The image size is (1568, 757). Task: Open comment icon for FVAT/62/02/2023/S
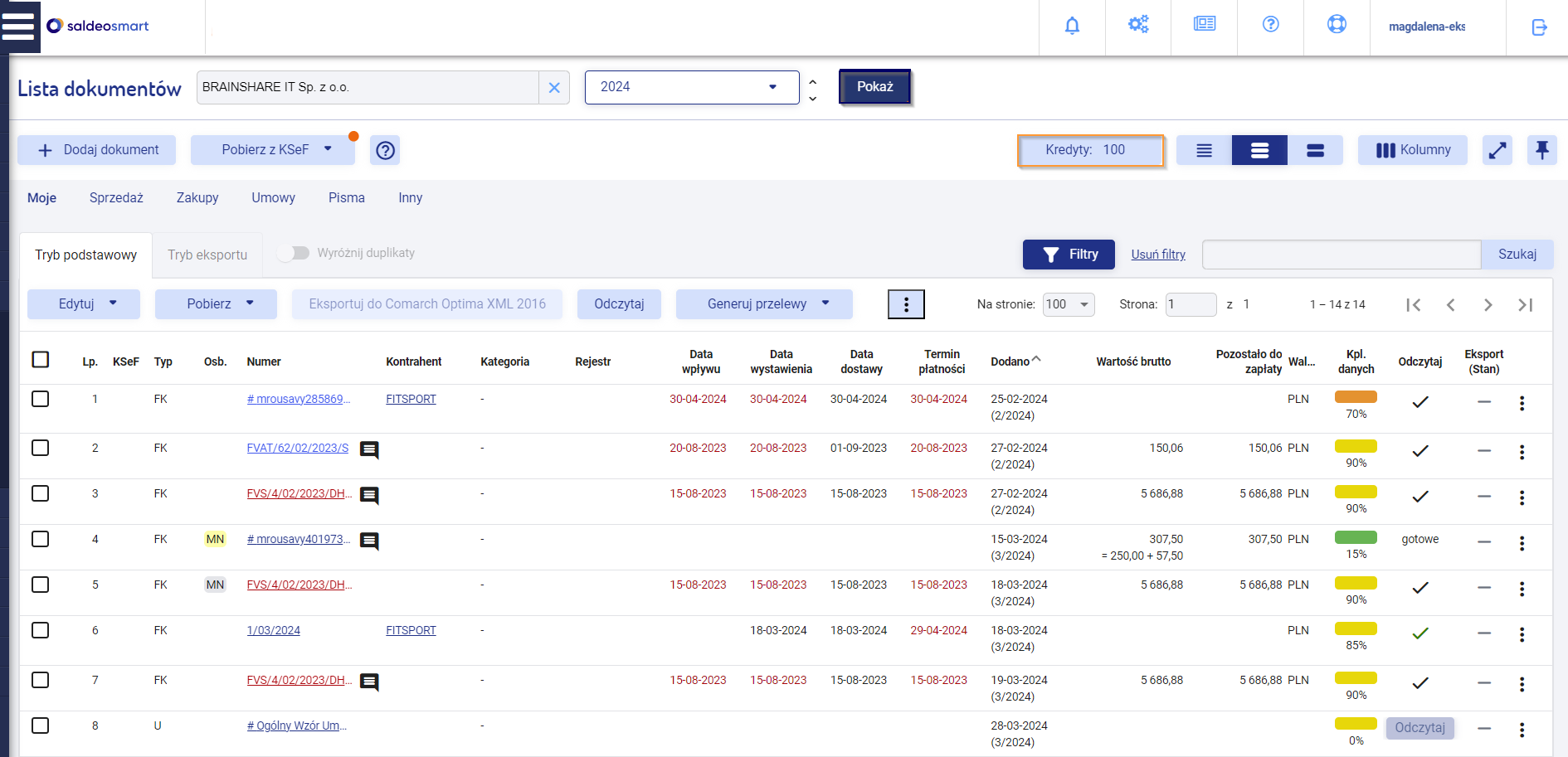point(369,449)
